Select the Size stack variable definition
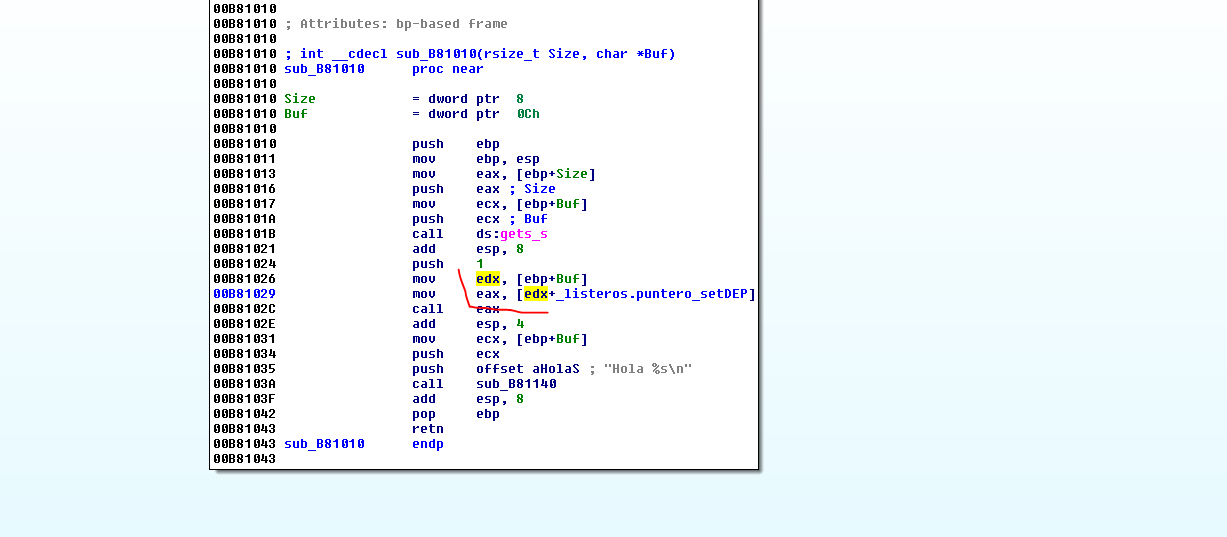 coord(300,99)
